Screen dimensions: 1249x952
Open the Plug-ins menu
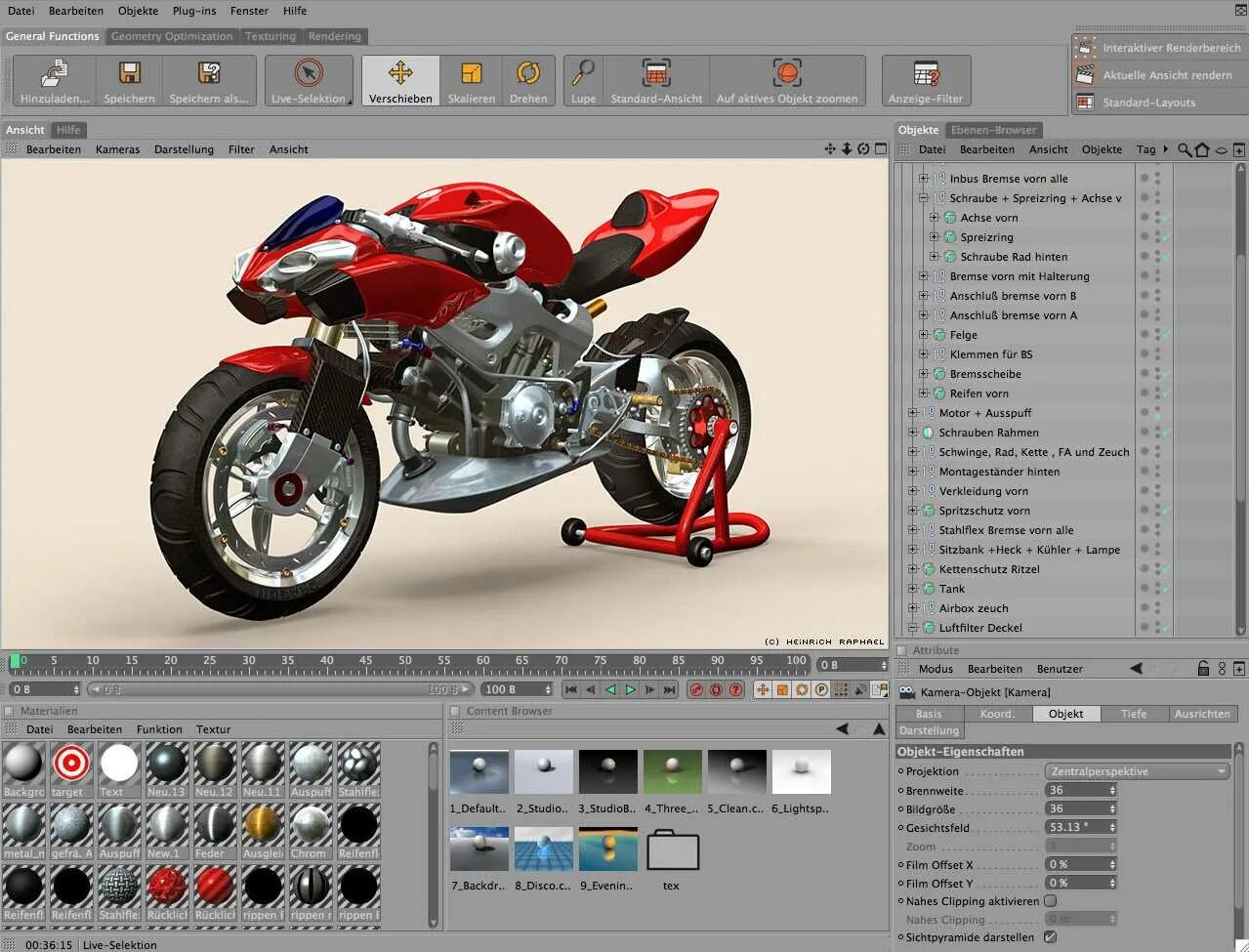point(194,11)
